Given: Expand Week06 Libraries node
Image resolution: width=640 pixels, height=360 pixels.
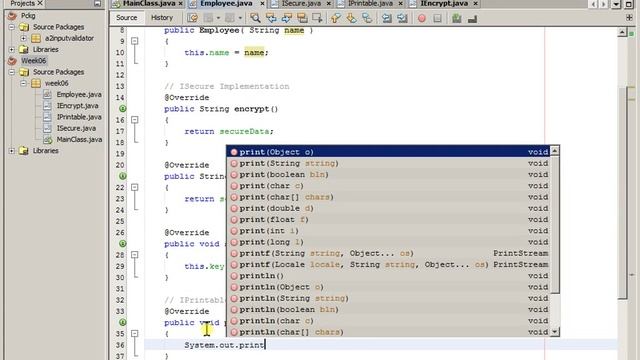Looking at the screenshot, I should [x=12, y=151].
